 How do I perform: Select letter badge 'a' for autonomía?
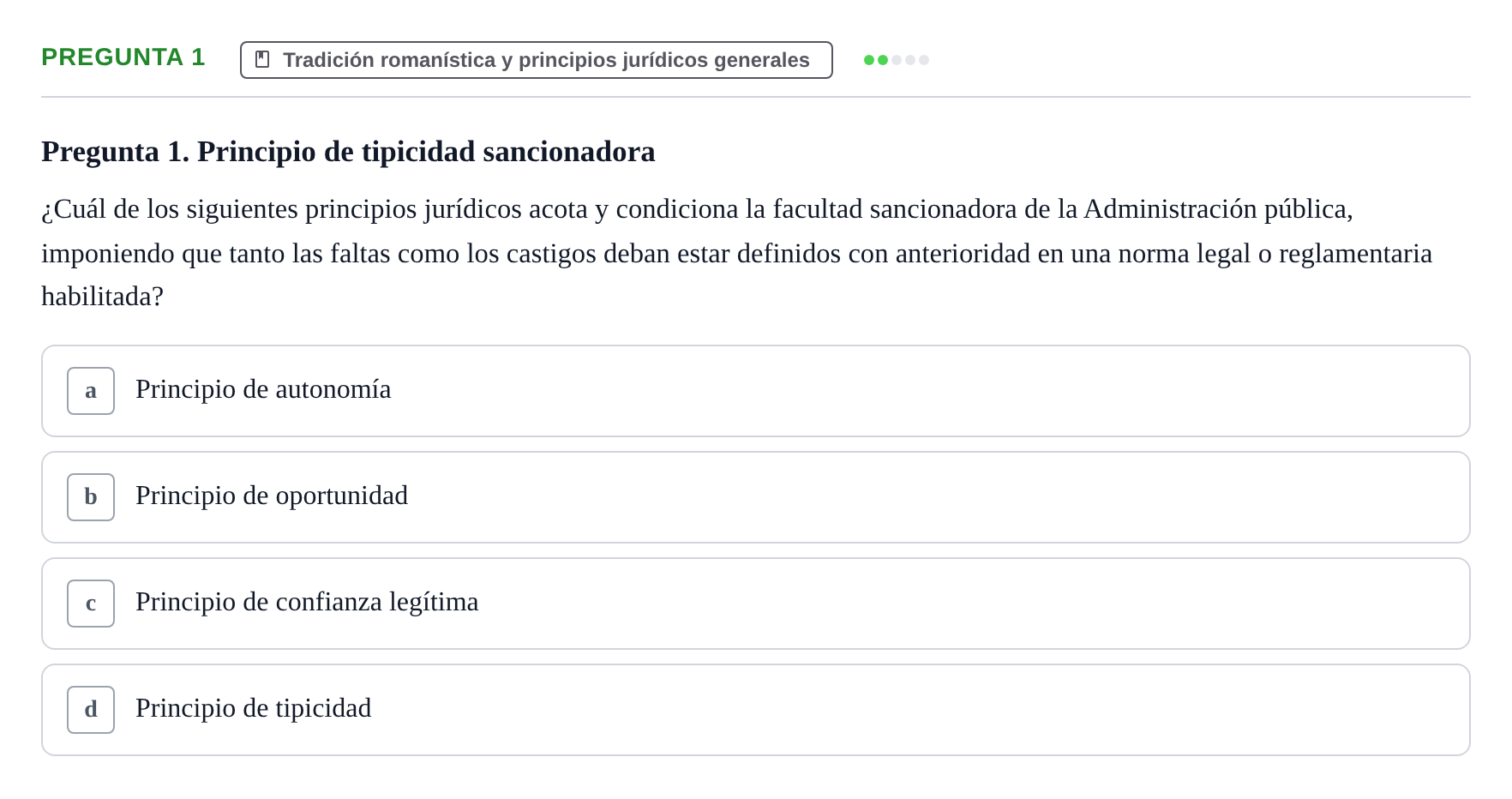91,391
